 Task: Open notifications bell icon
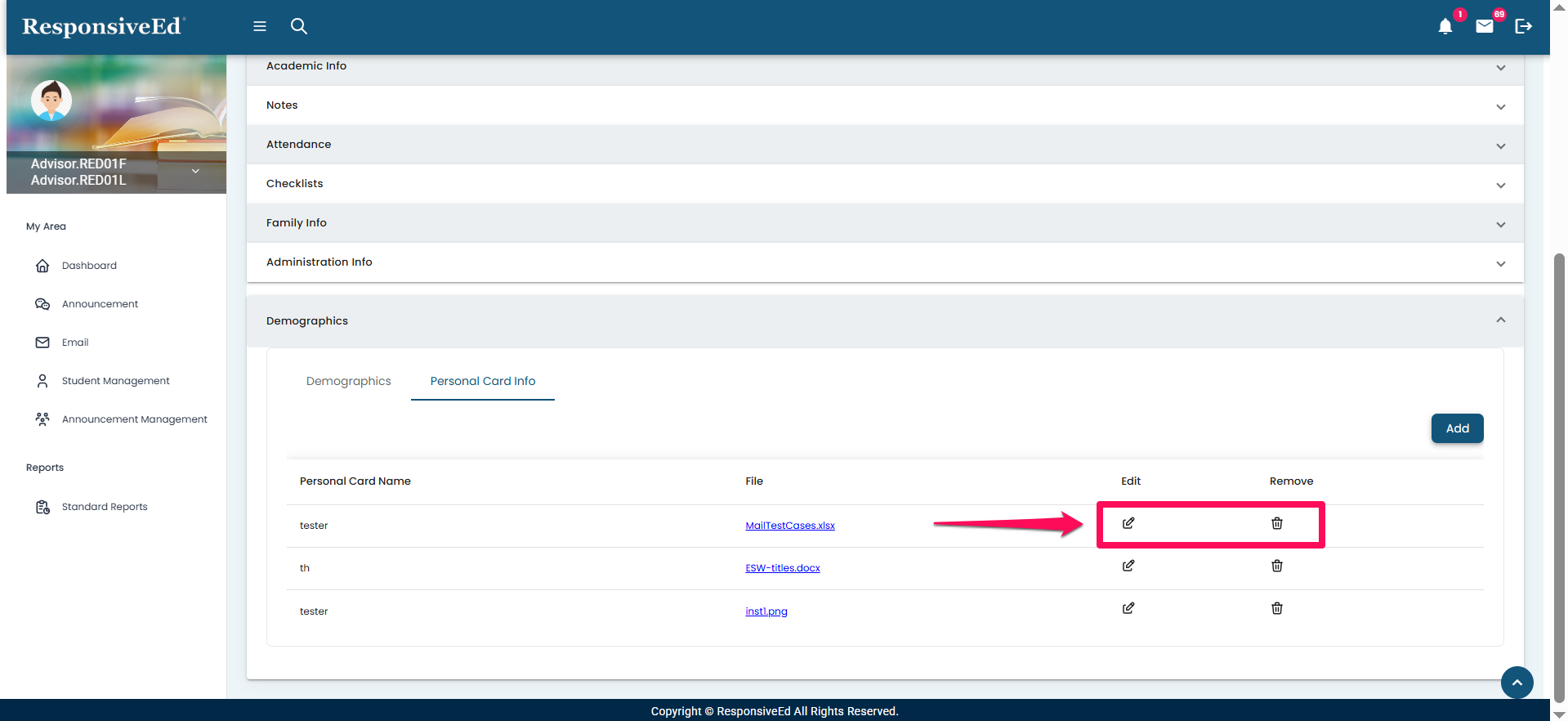click(1445, 27)
